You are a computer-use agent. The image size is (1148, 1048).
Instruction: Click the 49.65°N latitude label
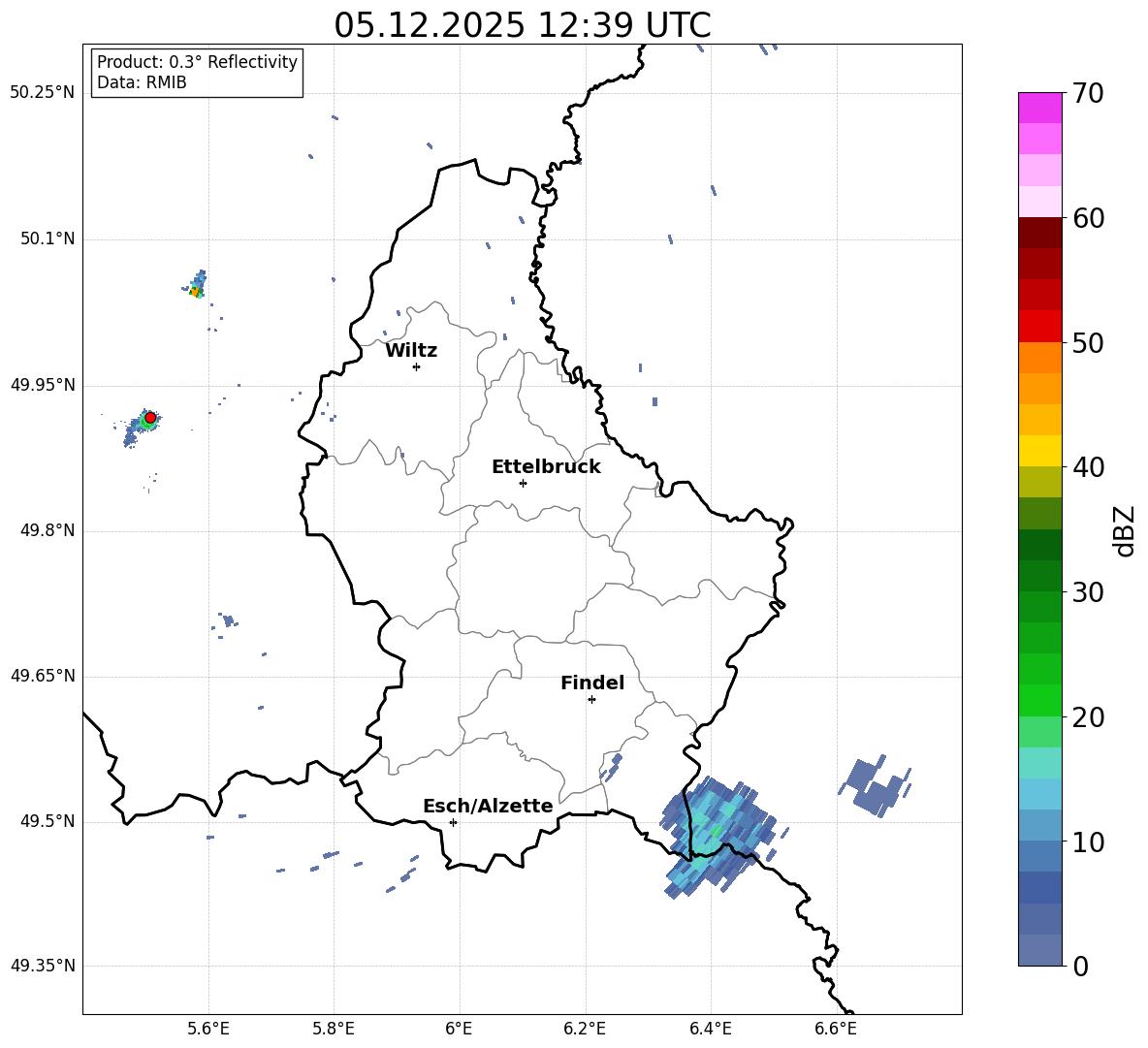point(42,676)
